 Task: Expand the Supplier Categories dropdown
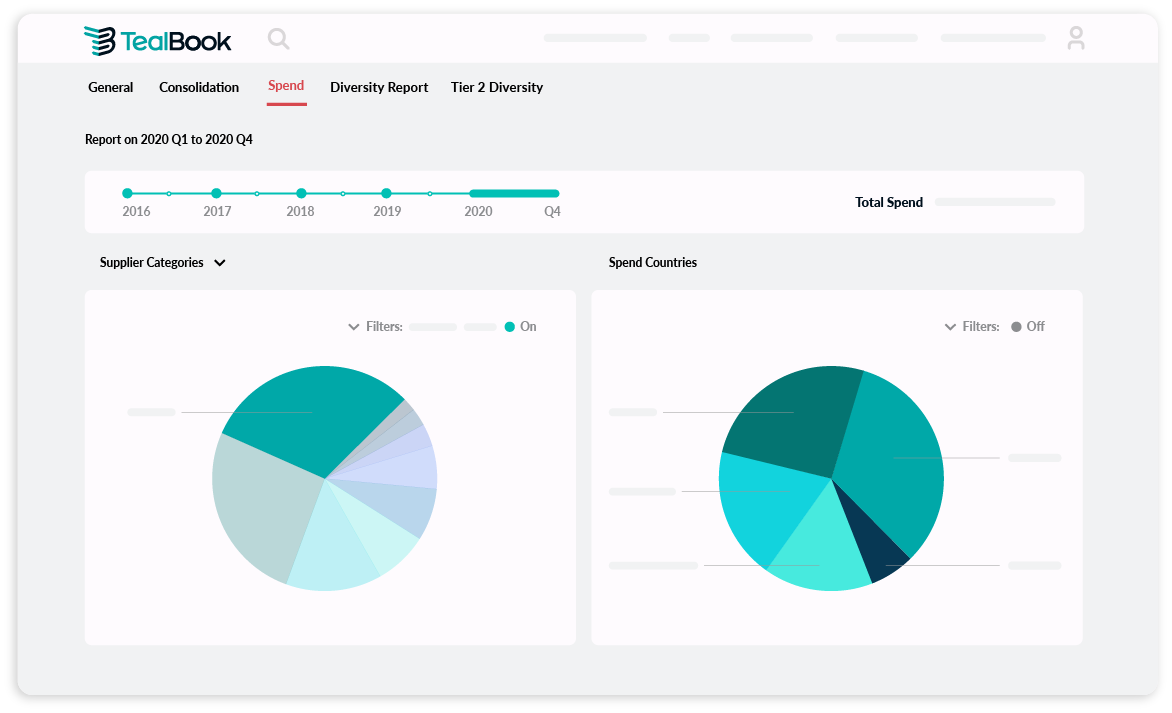click(220, 262)
